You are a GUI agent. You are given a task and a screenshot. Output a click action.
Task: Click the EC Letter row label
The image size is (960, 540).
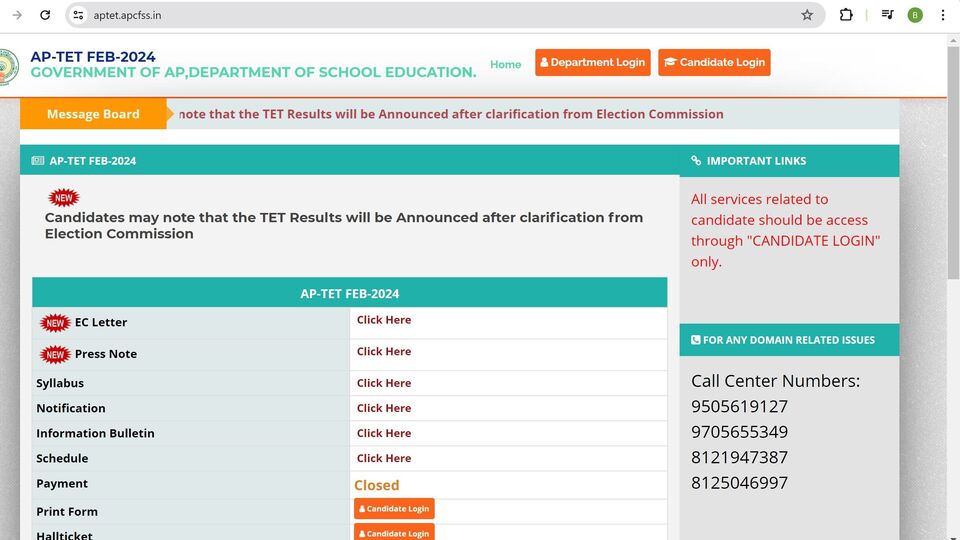coord(101,323)
